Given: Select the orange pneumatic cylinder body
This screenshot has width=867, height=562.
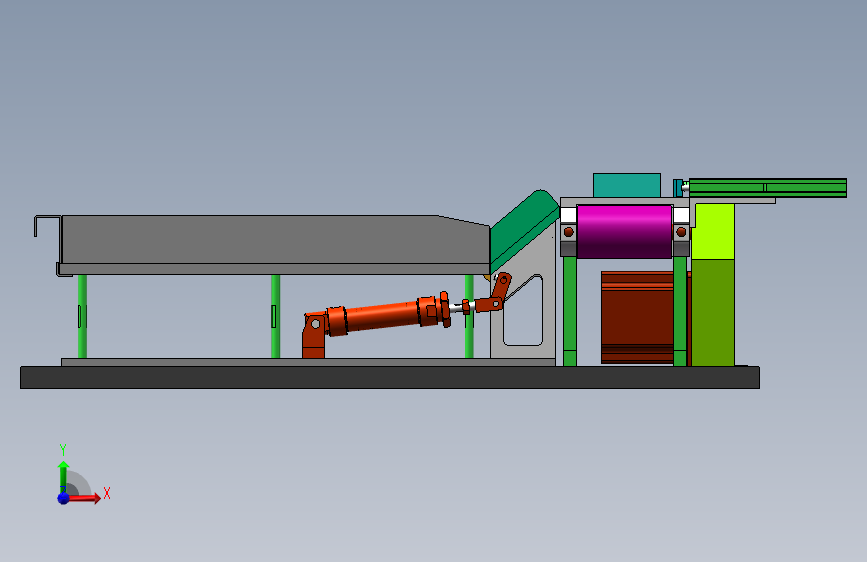Looking at the screenshot, I should click(x=382, y=316).
